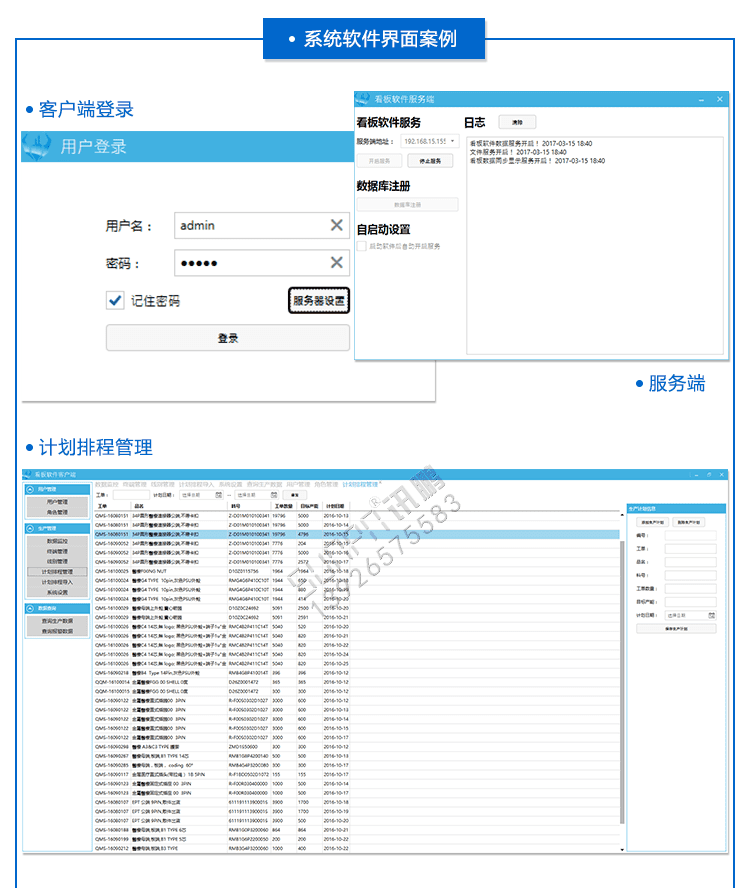750x888 pixels.
Task: Uncheck the 记住密码 checkbox
Action: [115, 300]
